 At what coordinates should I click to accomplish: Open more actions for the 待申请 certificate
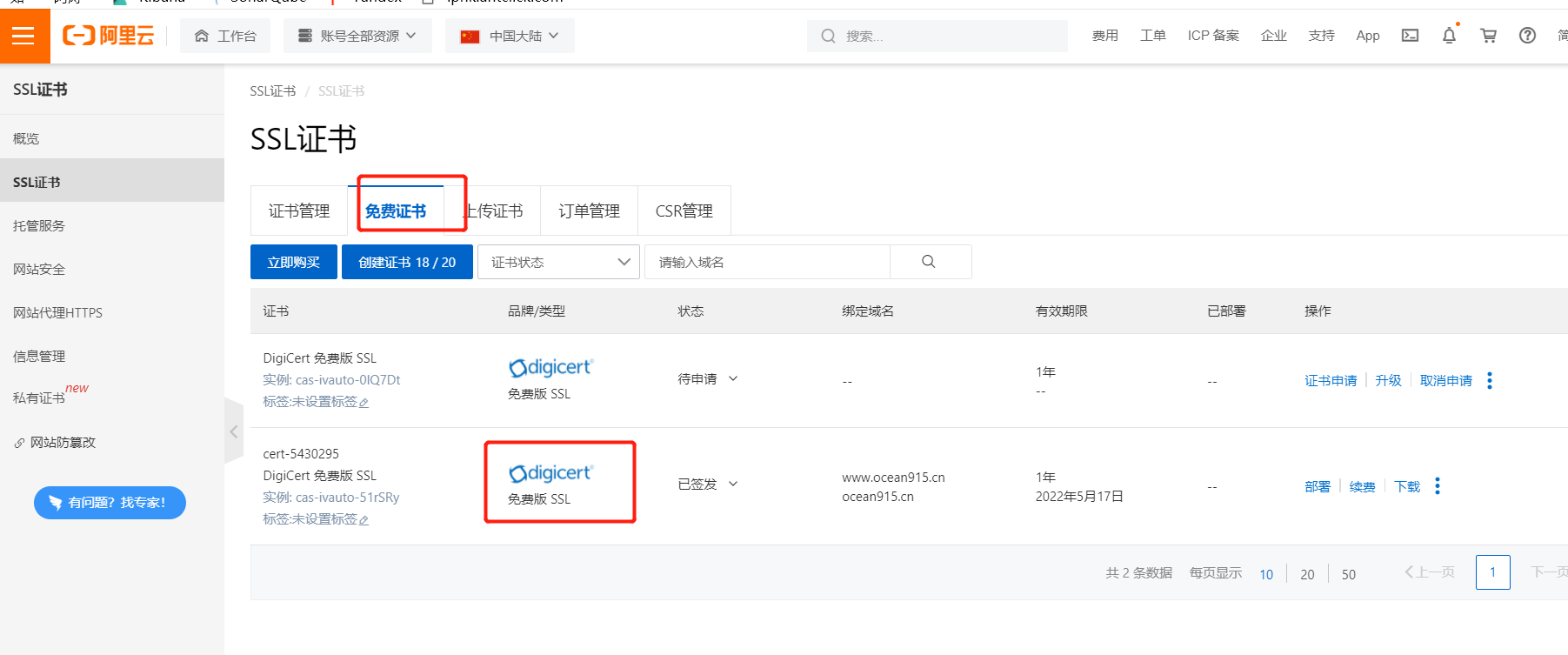point(1490,381)
